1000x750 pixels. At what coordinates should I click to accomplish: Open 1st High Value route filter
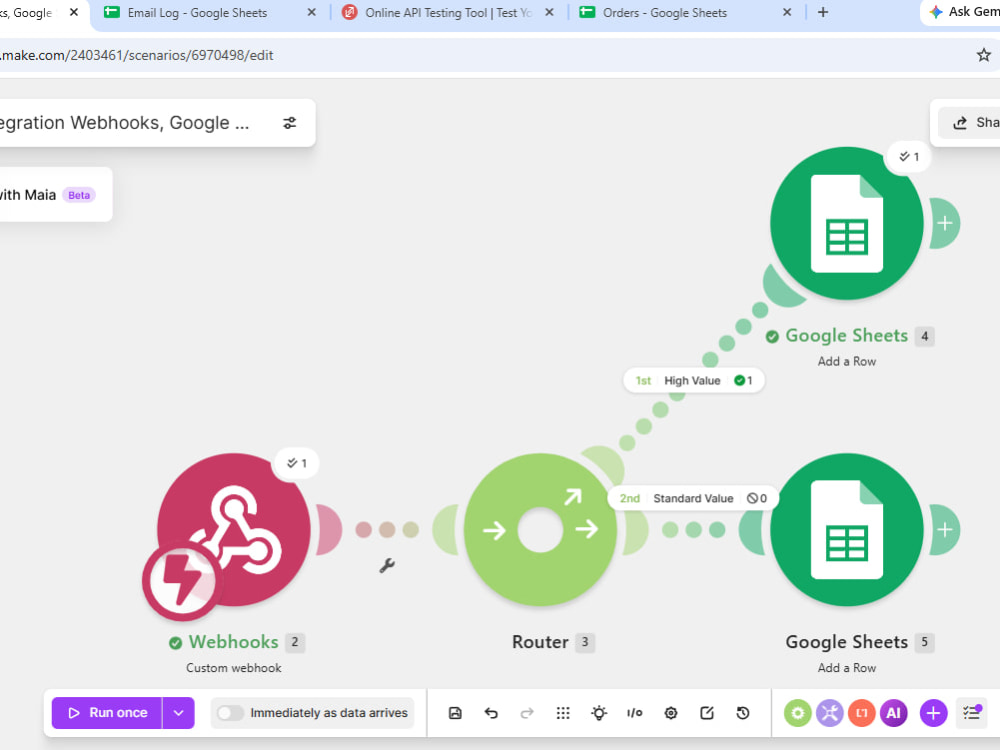point(694,381)
